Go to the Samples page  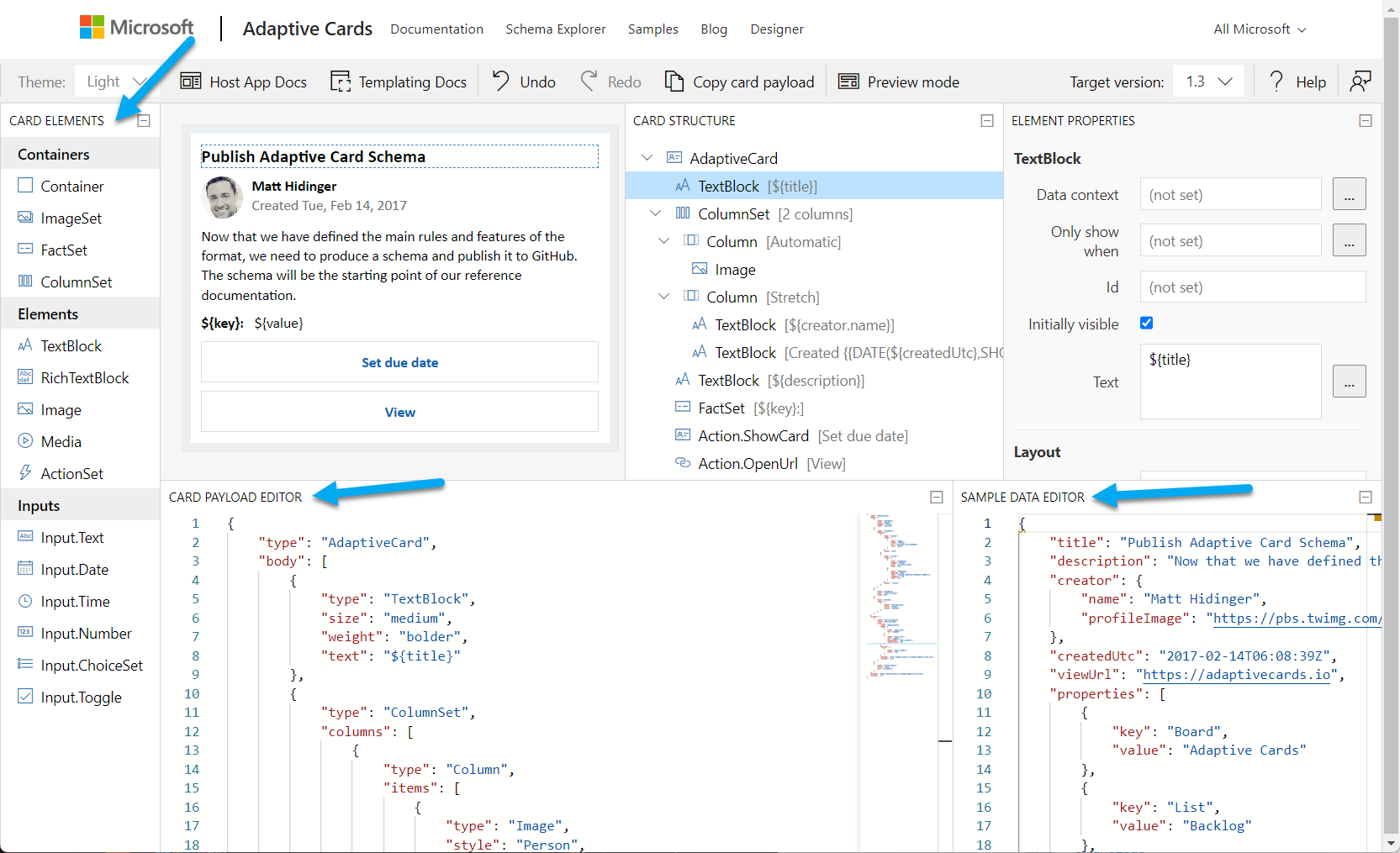pyautogui.click(x=652, y=29)
